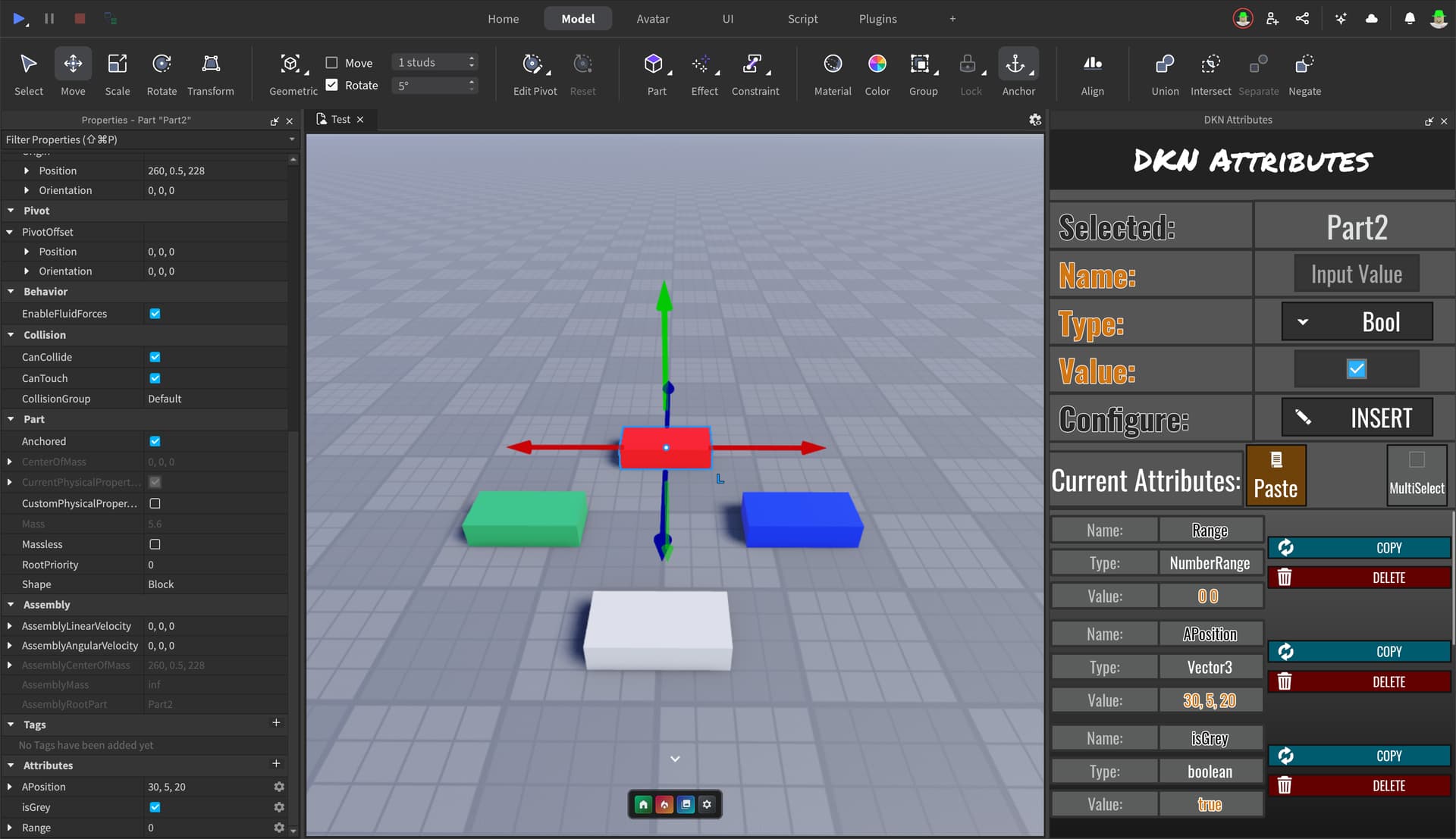The width and height of the screenshot is (1456, 839).
Task: Open the Align tool
Action: 1092,74
